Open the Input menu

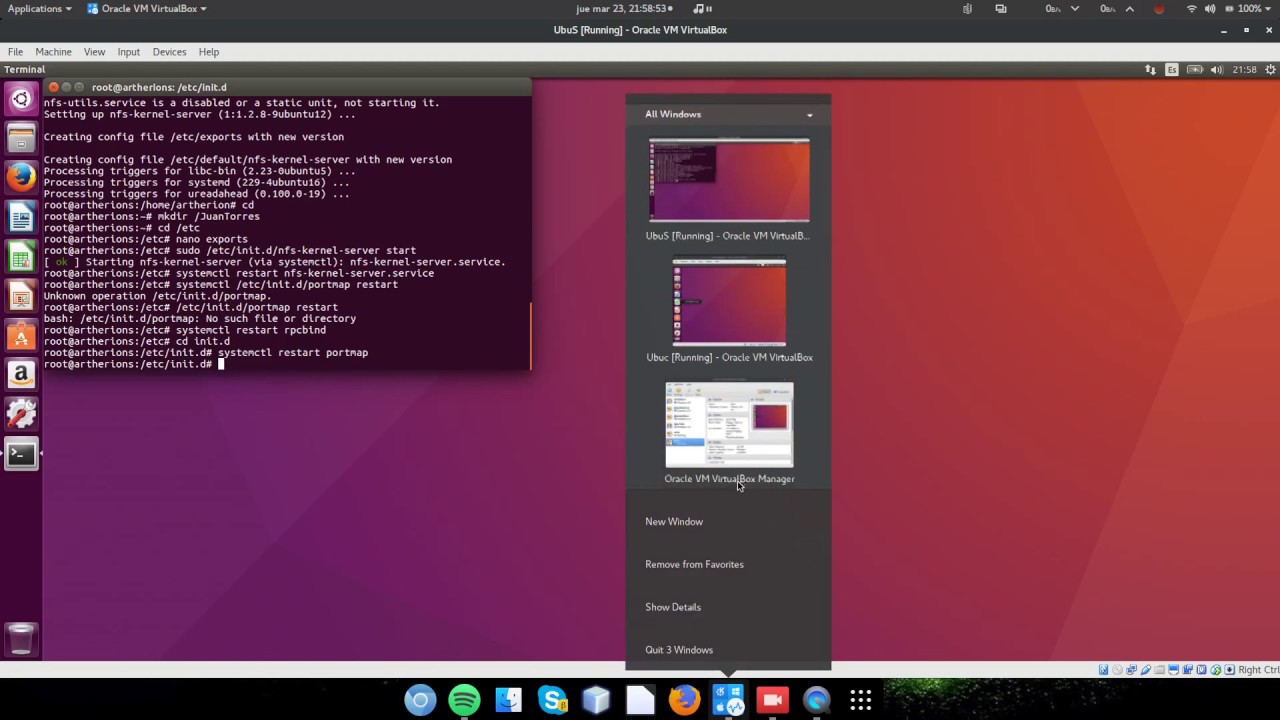[x=129, y=52]
